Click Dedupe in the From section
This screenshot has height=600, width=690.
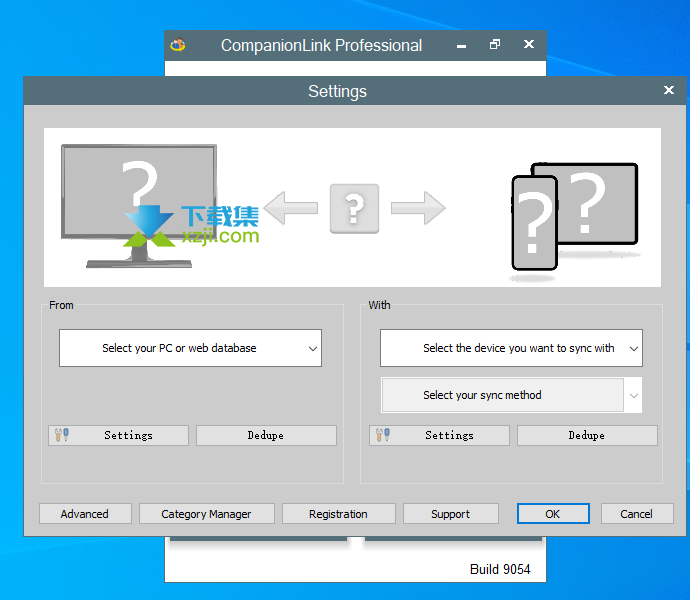tap(266, 435)
